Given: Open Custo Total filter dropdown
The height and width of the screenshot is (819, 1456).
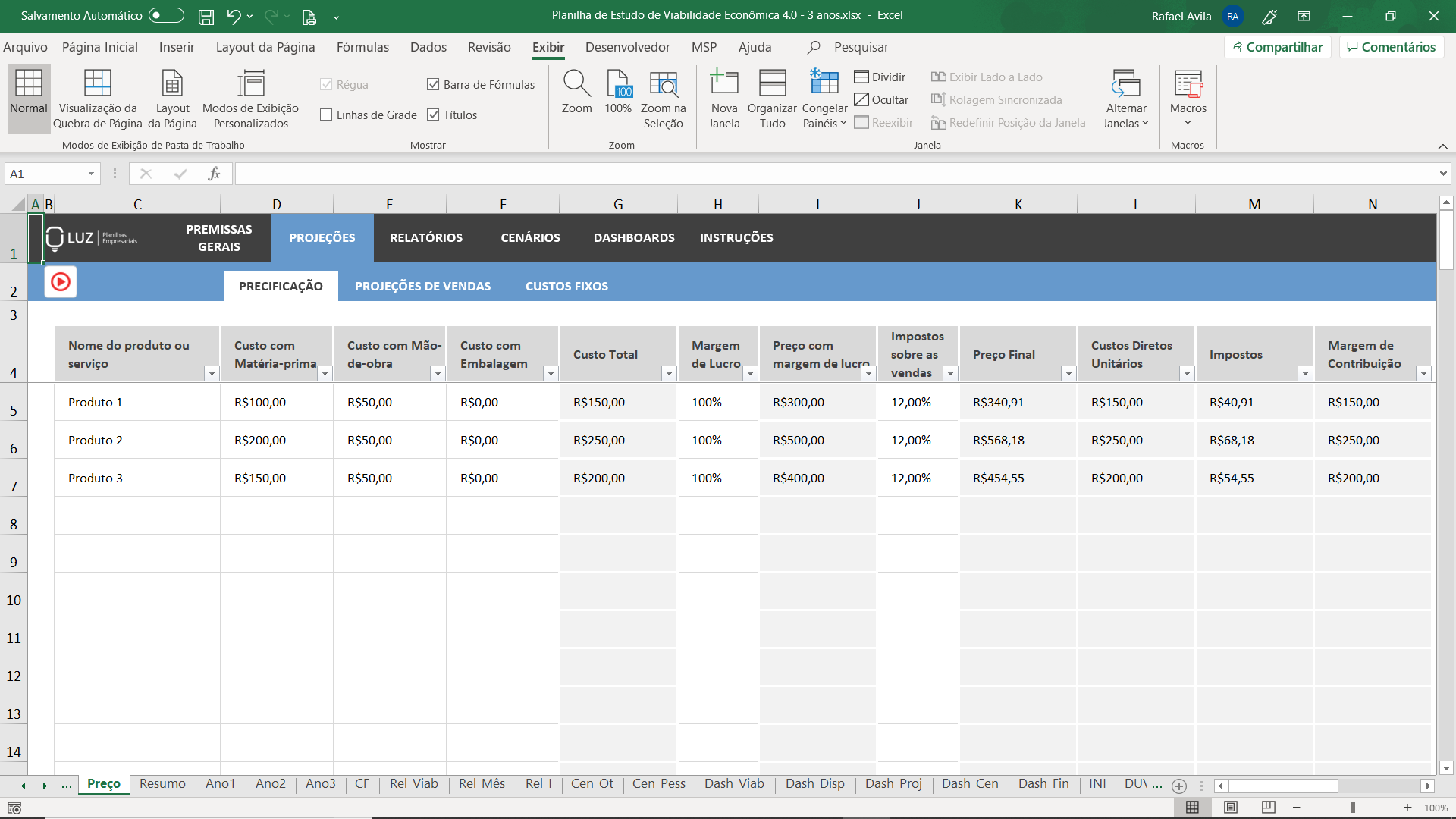Looking at the screenshot, I should [668, 373].
